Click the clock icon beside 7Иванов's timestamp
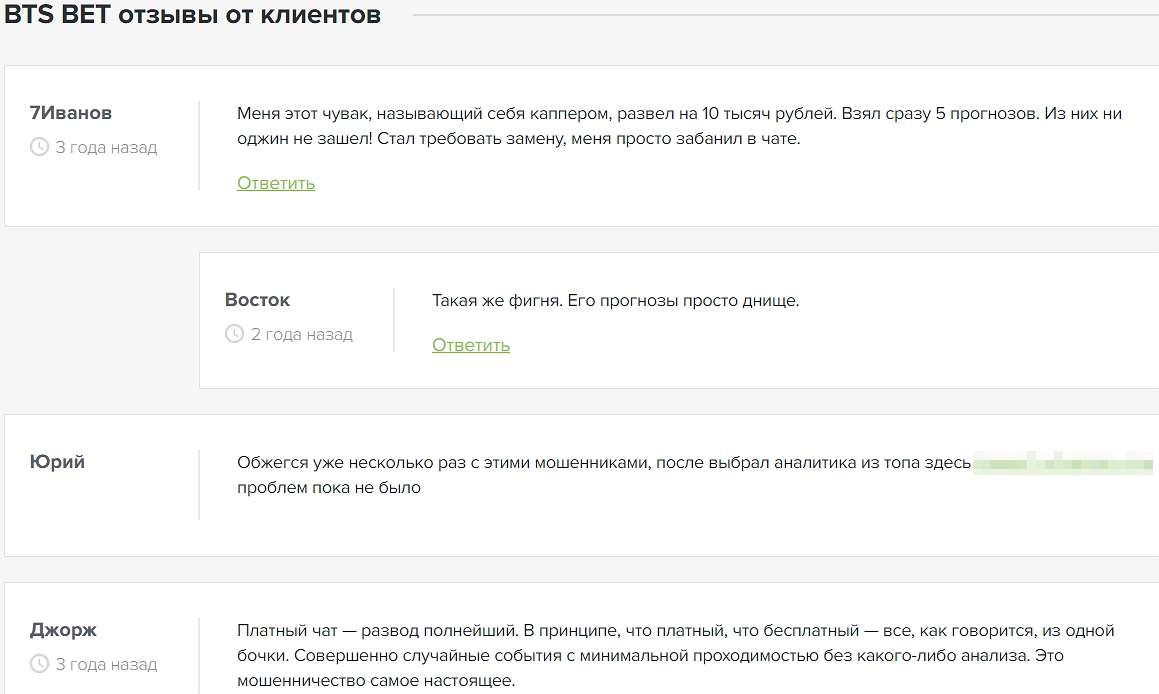Screen dimensions: 1159x694 (40, 147)
